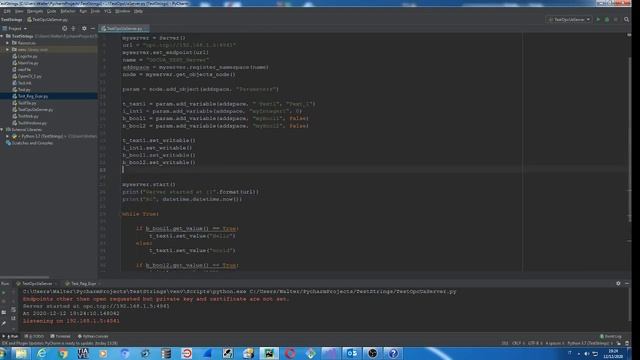Open Windows Explorer folder on taskbar
This screenshot has height=360, width=640.
click(x=21, y=353)
